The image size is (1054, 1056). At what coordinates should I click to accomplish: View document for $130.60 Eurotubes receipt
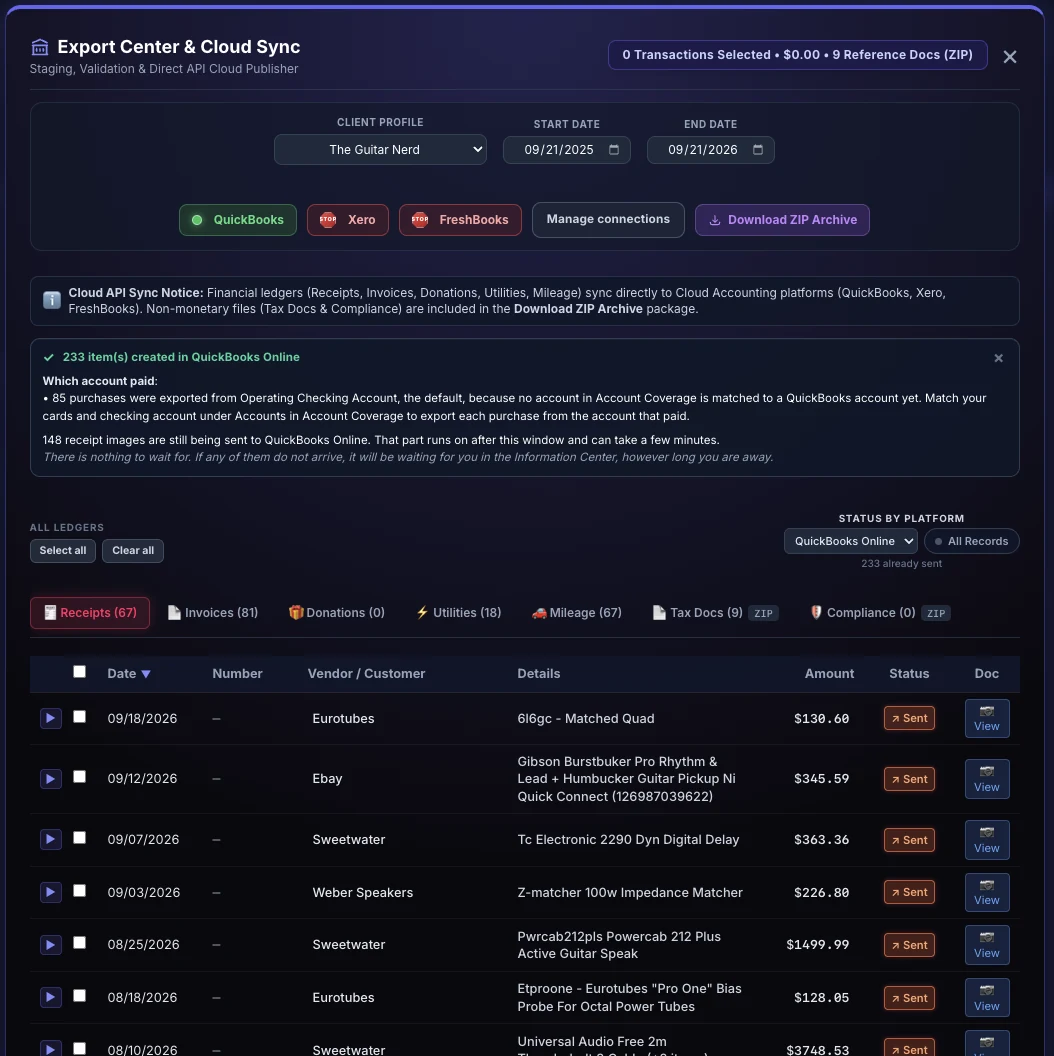[987, 719]
